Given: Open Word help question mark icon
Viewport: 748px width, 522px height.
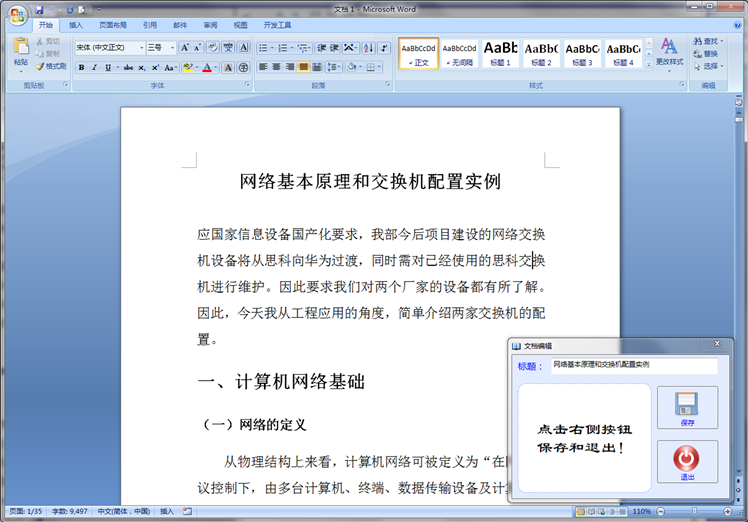Looking at the screenshot, I should coord(736,25).
